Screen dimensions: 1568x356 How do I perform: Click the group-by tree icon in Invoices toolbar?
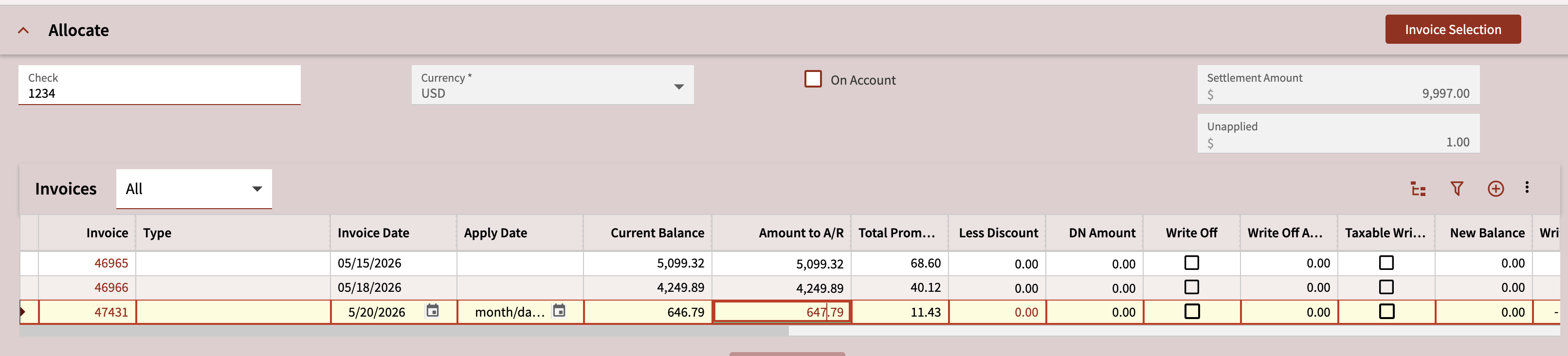[x=1418, y=189]
